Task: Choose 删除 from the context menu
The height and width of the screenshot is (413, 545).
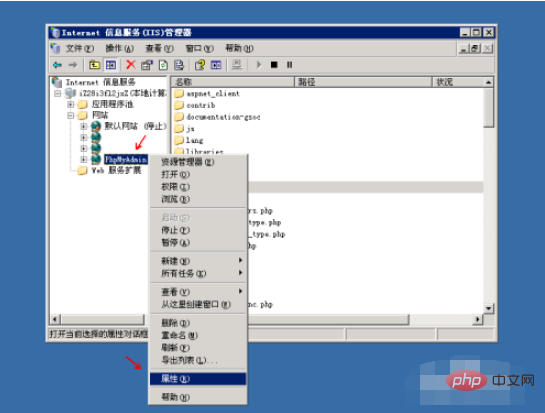Action: point(198,323)
